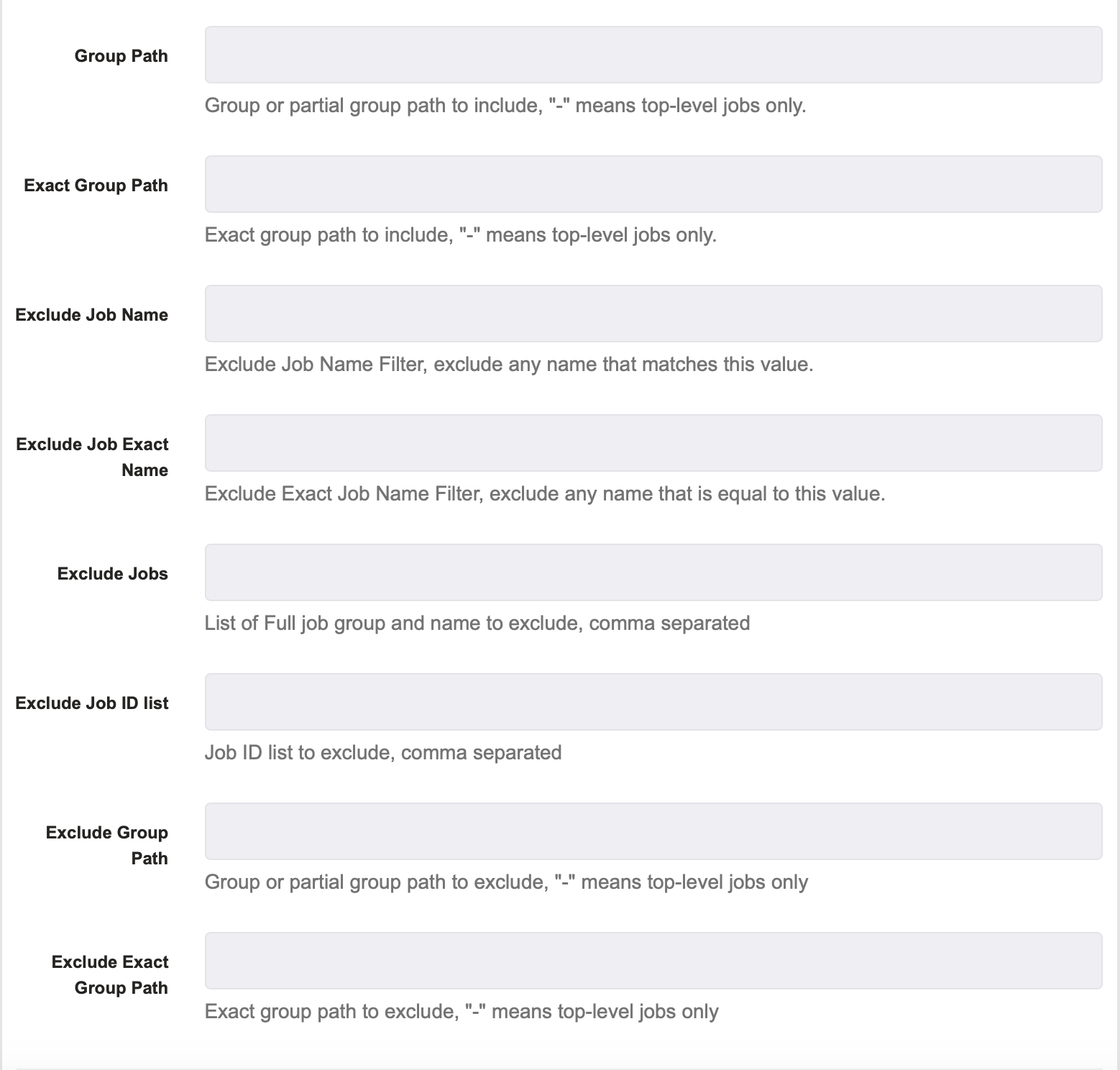Click the Group Path input field
Screen dimensions: 1120x1070
coord(653,55)
